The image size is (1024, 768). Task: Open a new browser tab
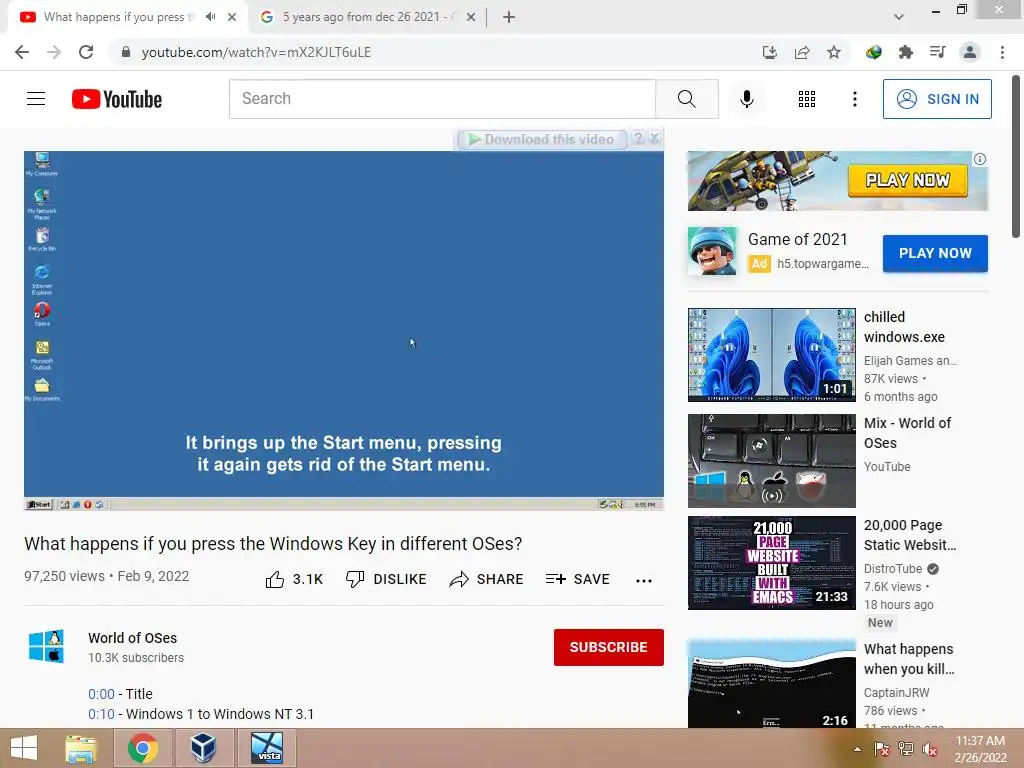(509, 17)
